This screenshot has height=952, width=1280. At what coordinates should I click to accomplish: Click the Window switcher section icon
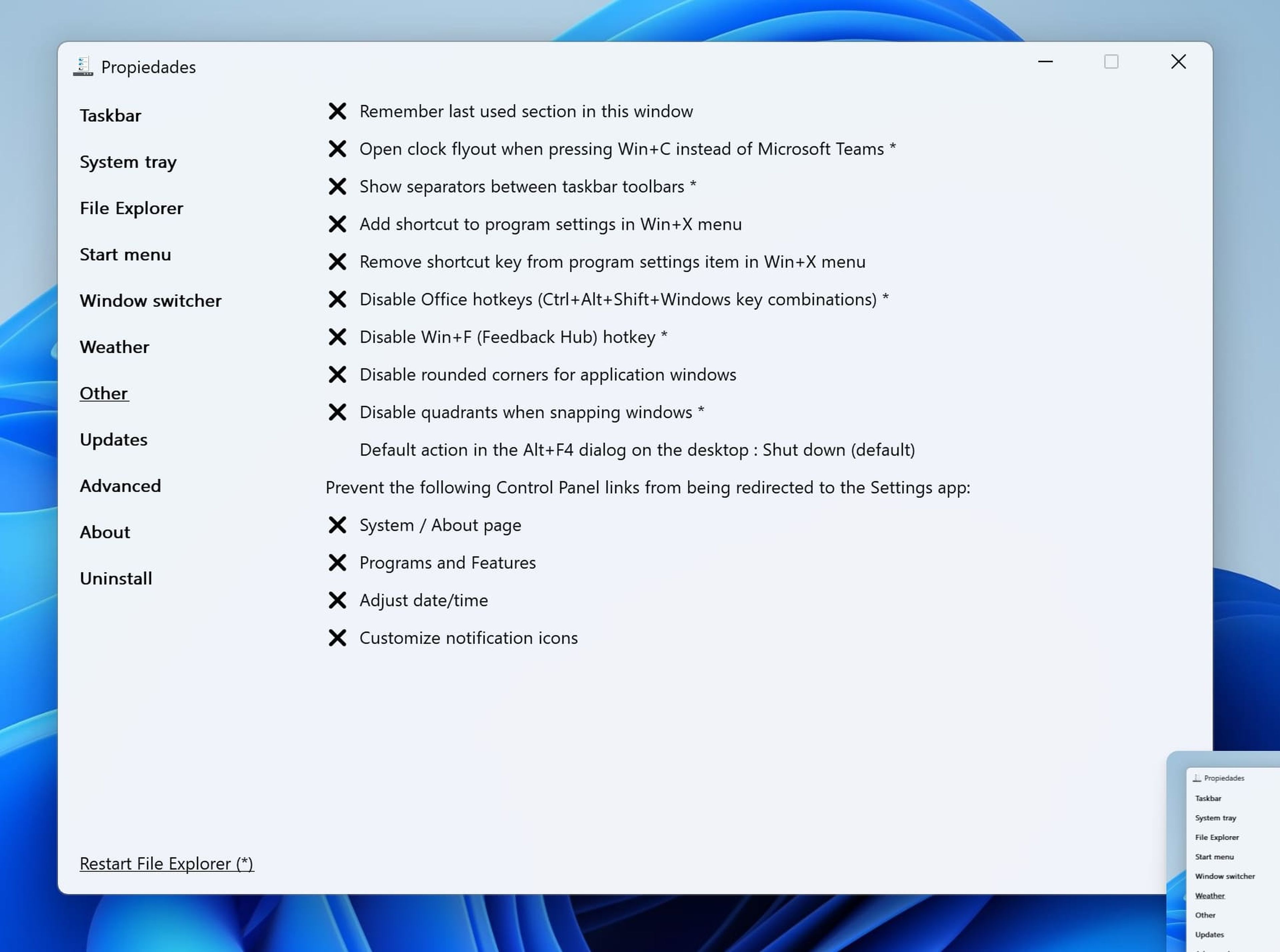[150, 299]
